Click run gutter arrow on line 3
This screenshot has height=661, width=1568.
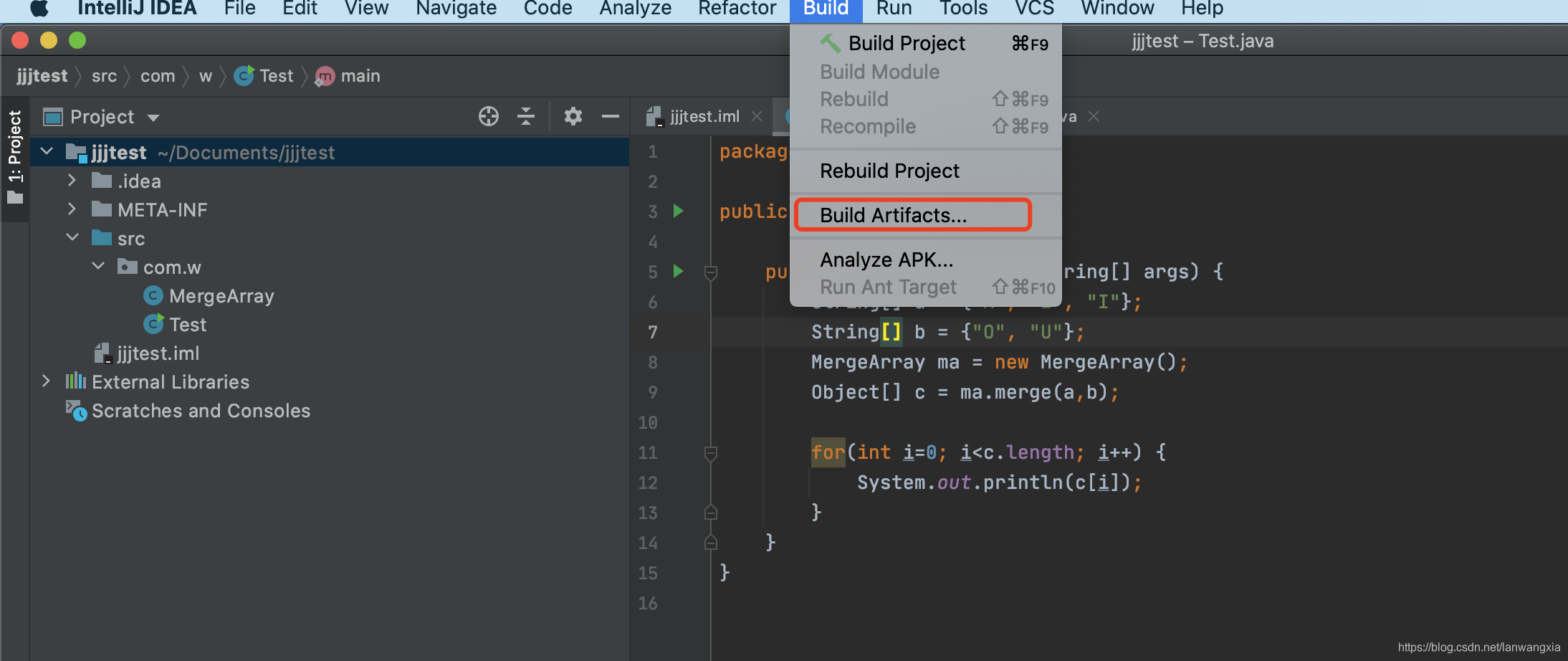click(678, 211)
